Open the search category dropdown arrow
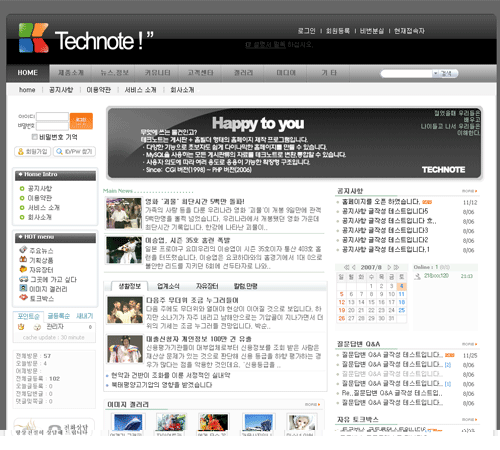 point(435,73)
